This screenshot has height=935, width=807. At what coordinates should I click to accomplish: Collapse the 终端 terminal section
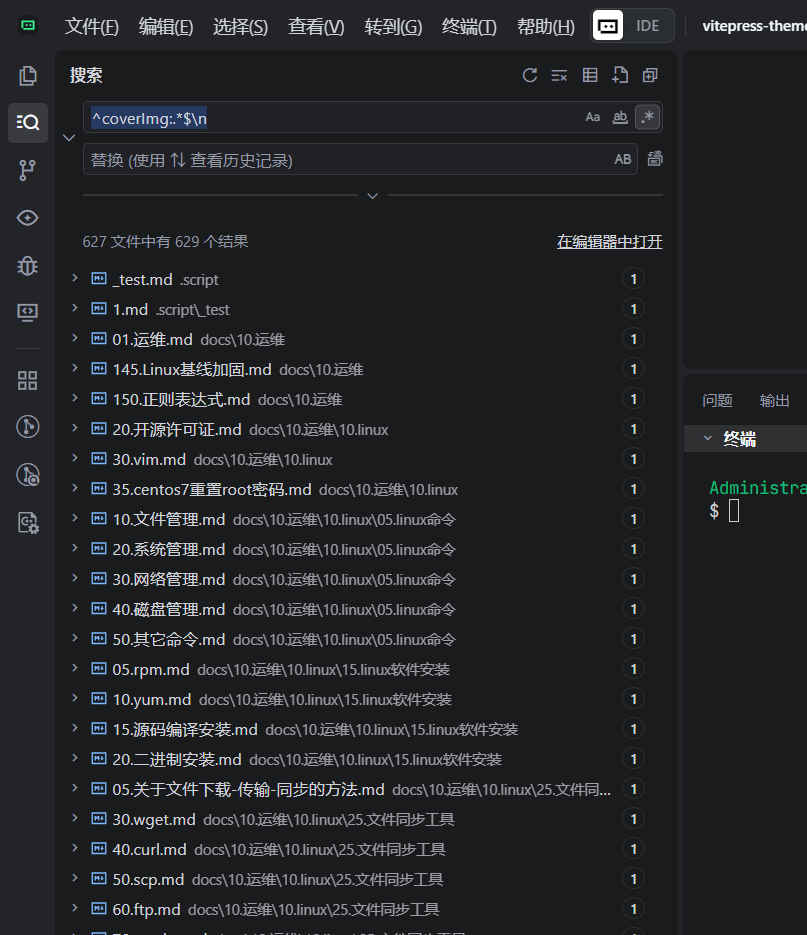click(708, 438)
